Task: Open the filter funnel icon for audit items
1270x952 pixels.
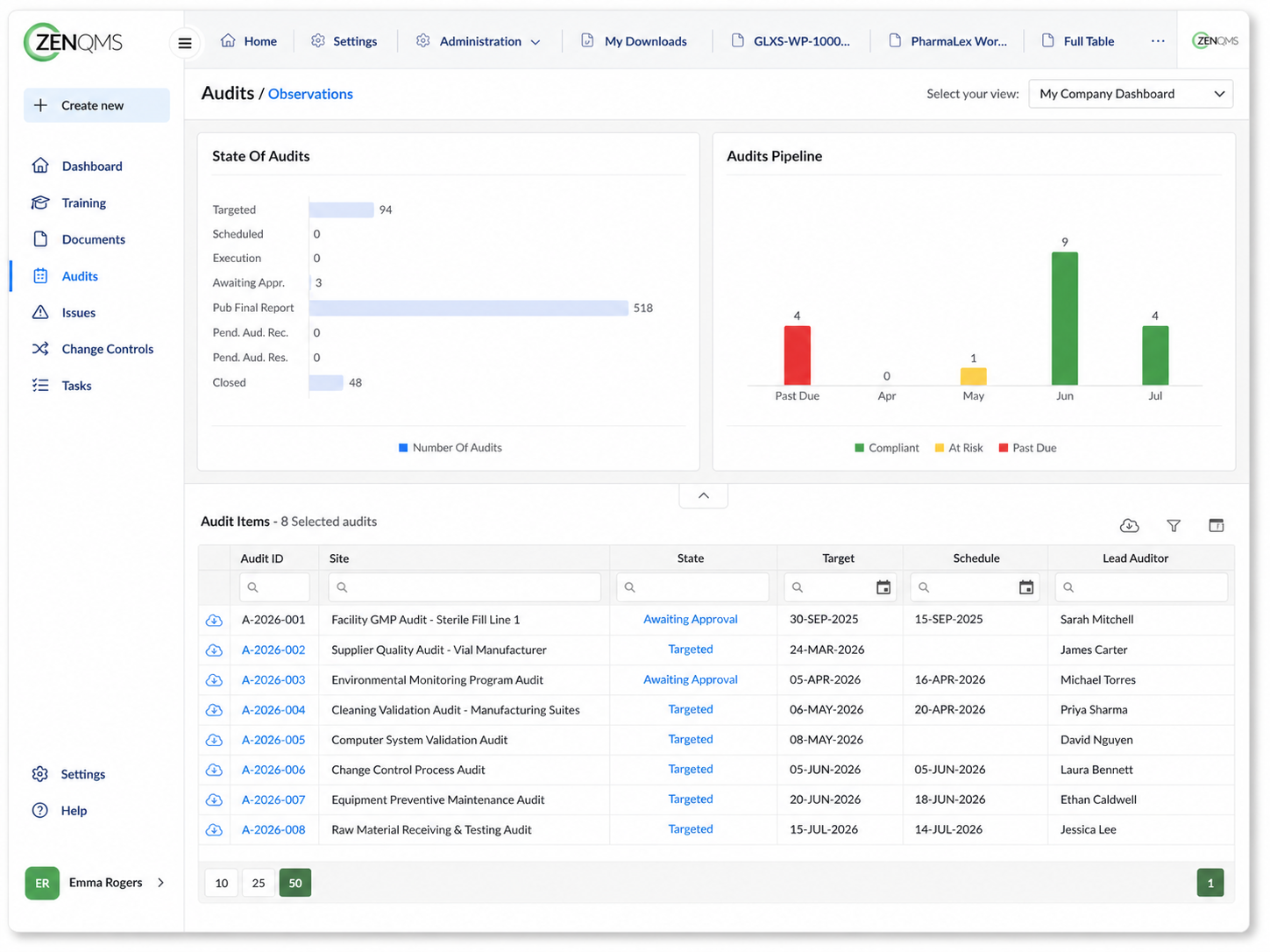Action: coord(1174,525)
